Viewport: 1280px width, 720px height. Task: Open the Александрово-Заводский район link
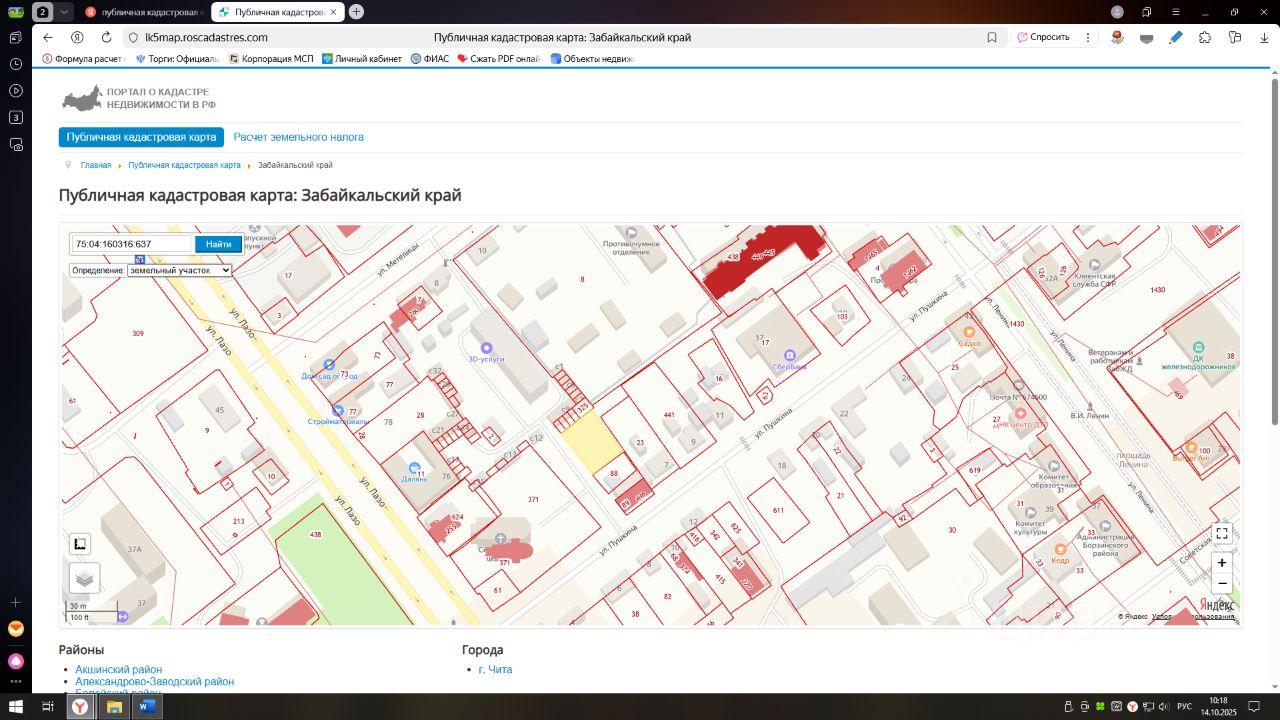click(155, 682)
